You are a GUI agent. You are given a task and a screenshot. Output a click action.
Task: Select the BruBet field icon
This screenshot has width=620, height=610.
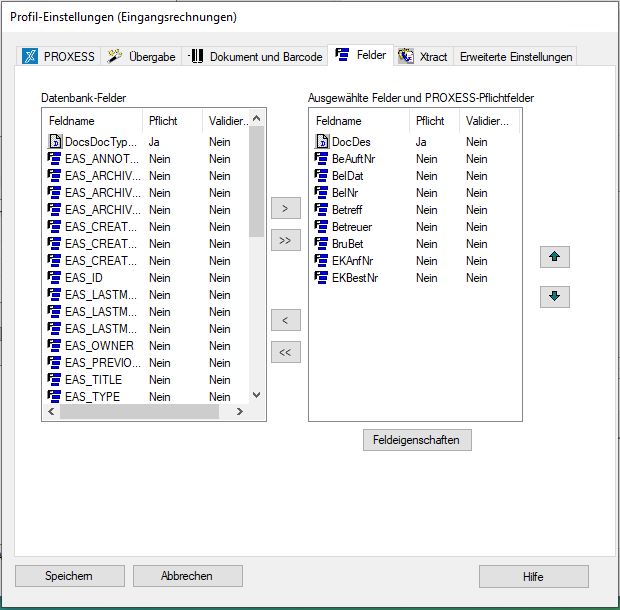pyautogui.click(x=322, y=244)
